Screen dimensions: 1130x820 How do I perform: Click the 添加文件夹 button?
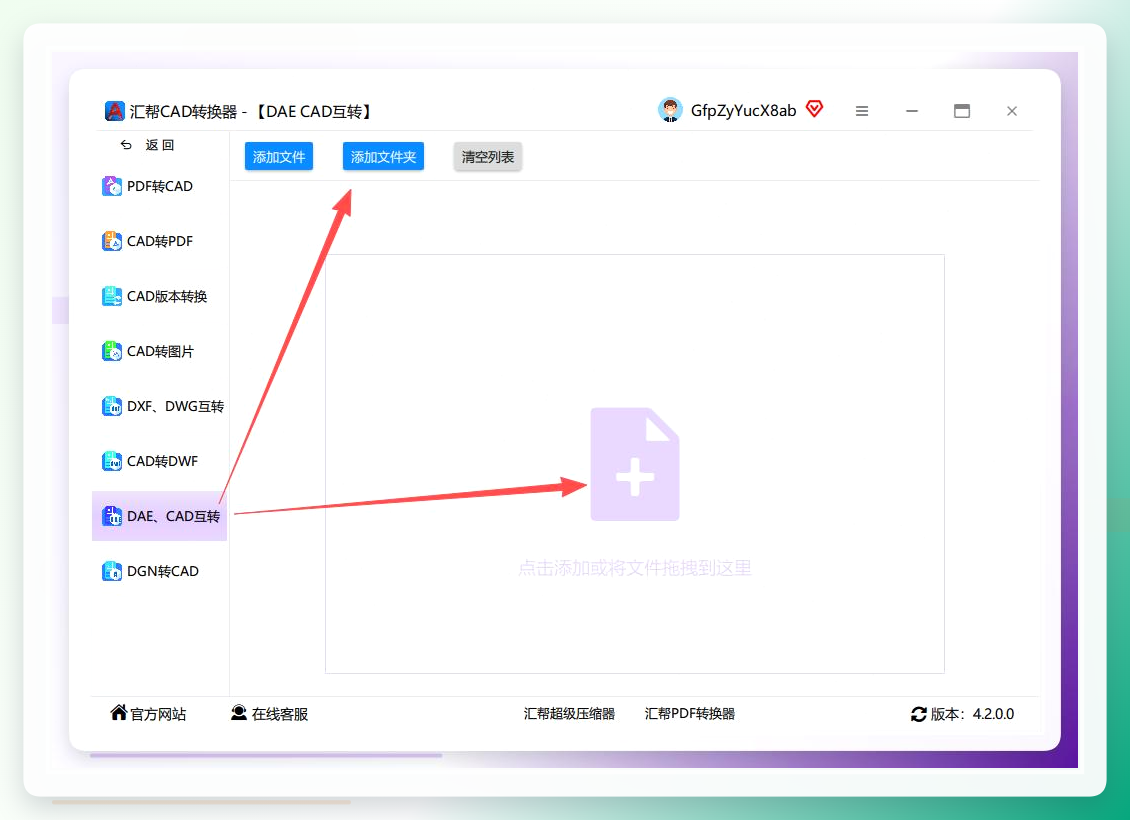[383, 156]
